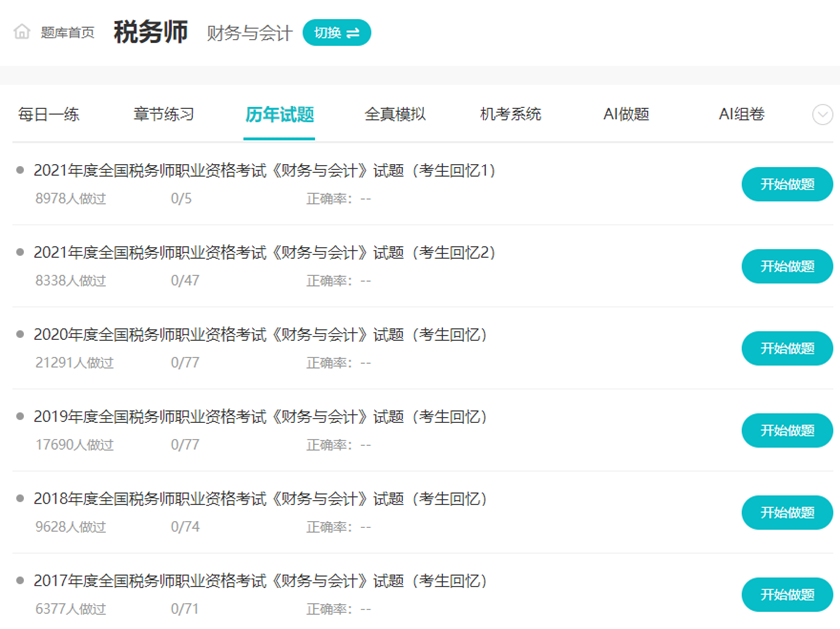840x629 pixels.
Task: Click the bullet dot before 2020年度试题
Action: (x=22, y=334)
